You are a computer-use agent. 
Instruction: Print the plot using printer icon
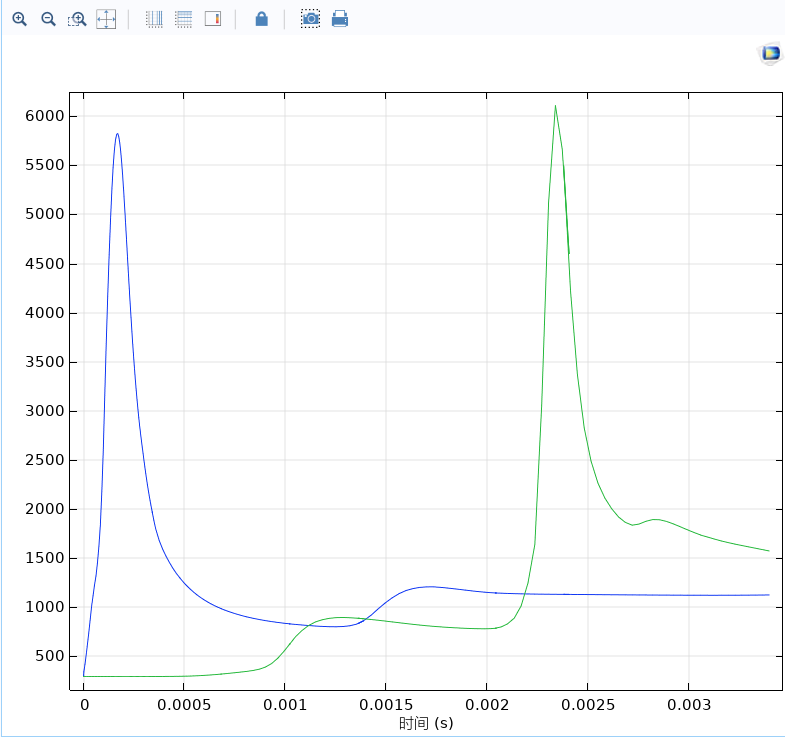point(340,19)
